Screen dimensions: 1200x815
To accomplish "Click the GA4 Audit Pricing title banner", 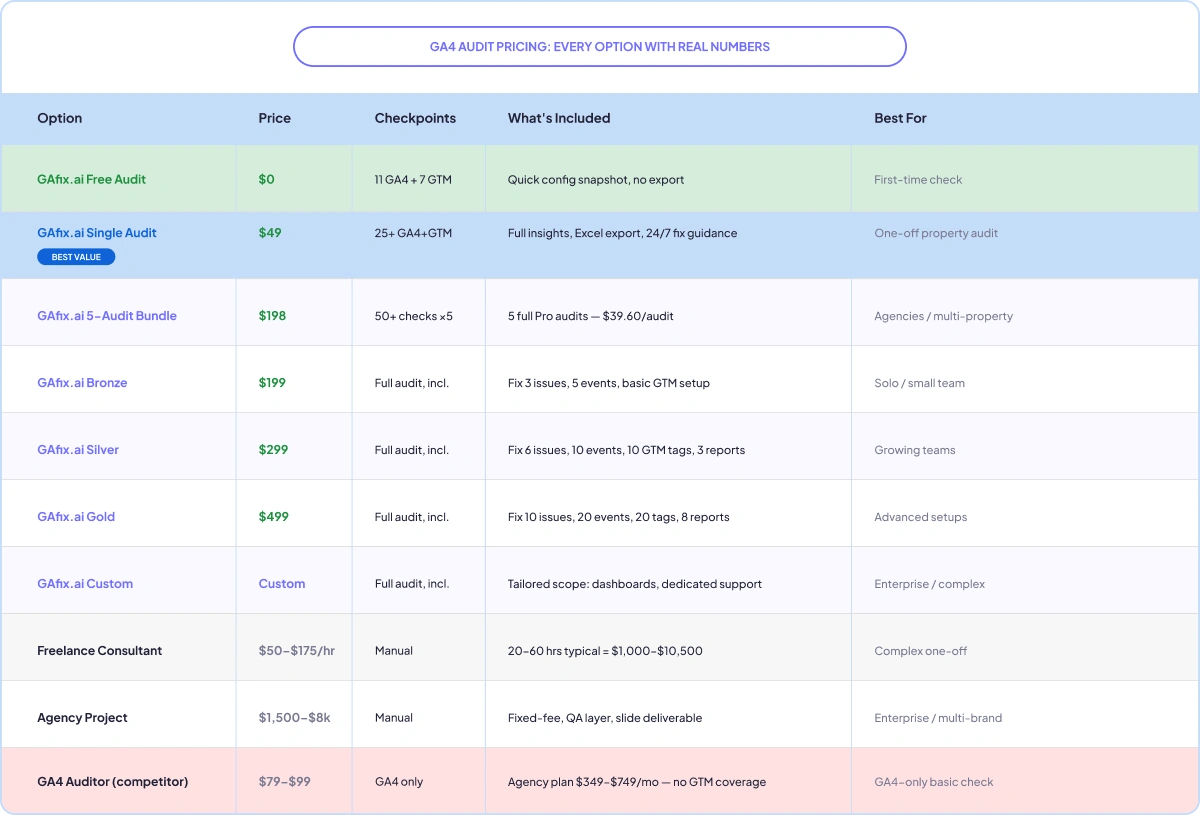I will [x=599, y=46].
